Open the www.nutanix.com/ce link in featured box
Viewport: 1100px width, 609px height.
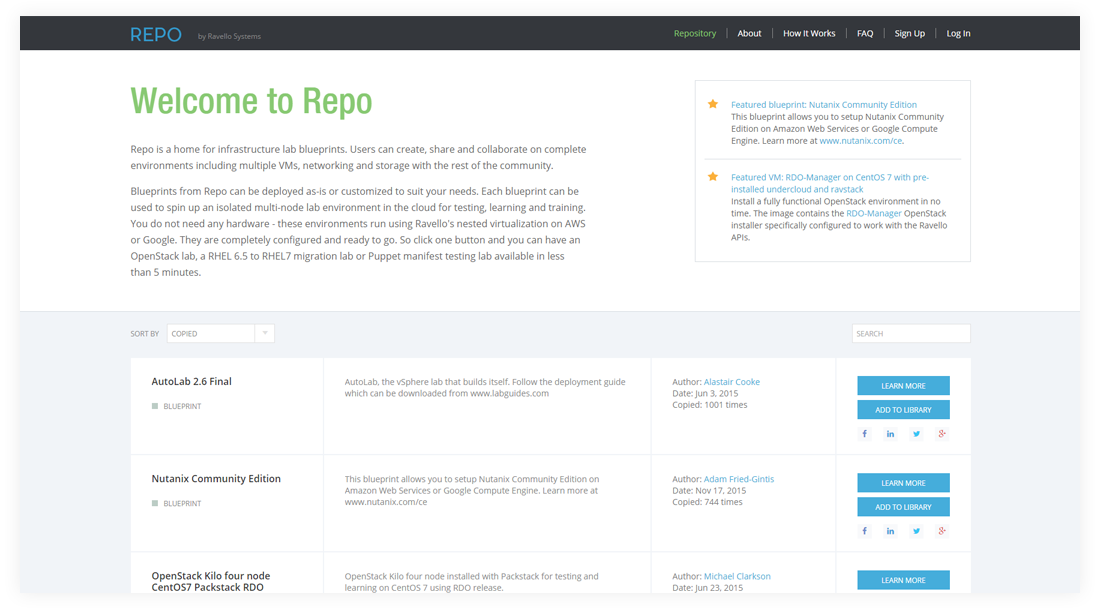[861, 141]
